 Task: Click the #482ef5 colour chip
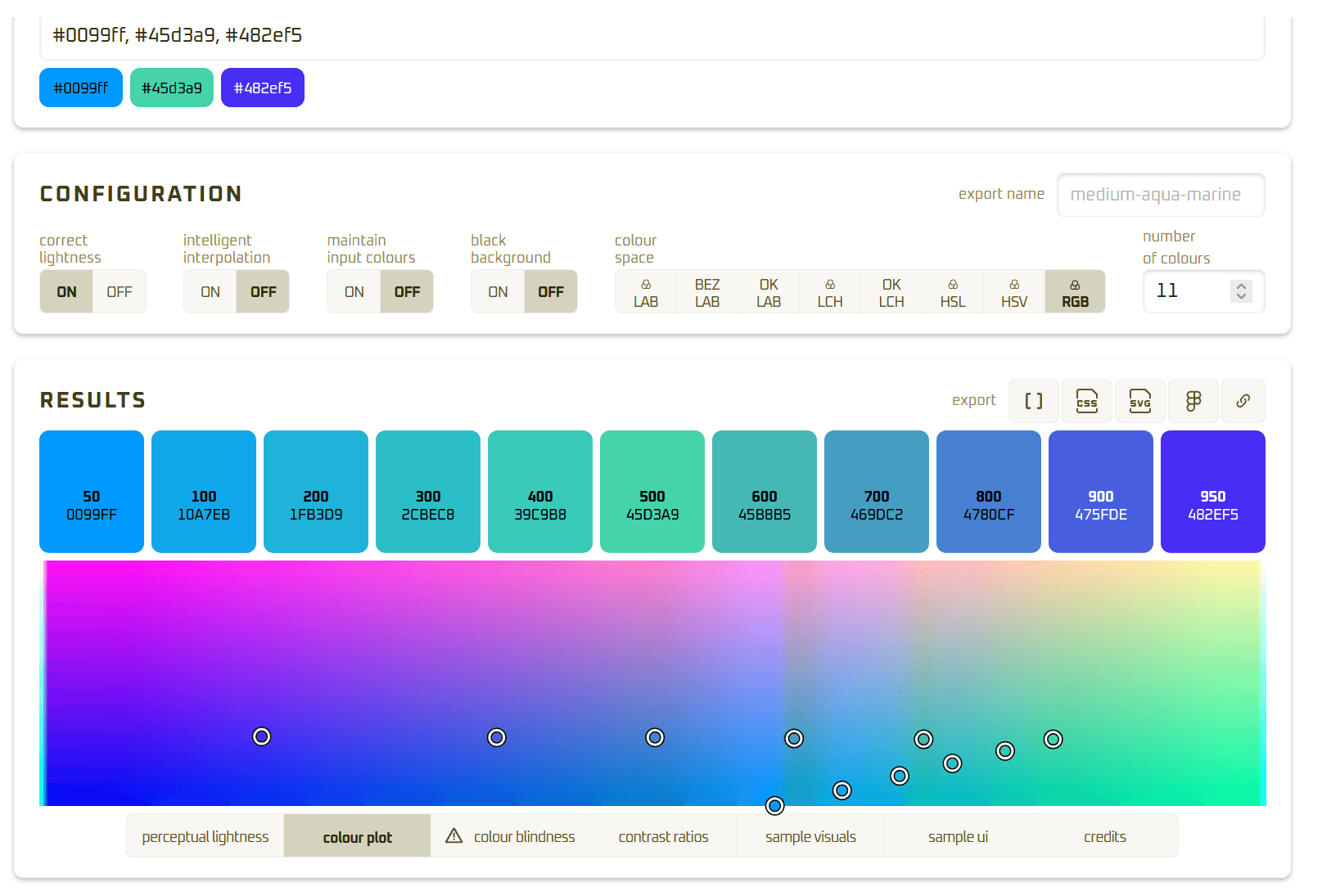[262, 87]
